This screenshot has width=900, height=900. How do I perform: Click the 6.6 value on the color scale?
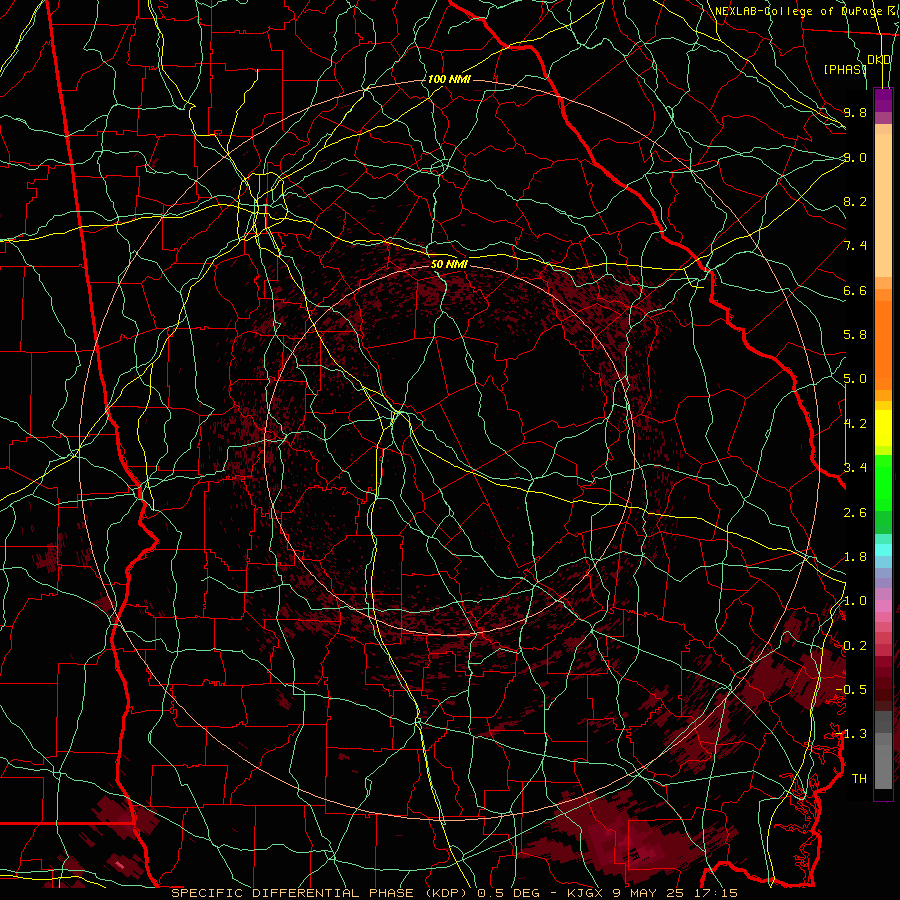pyautogui.click(x=855, y=290)
